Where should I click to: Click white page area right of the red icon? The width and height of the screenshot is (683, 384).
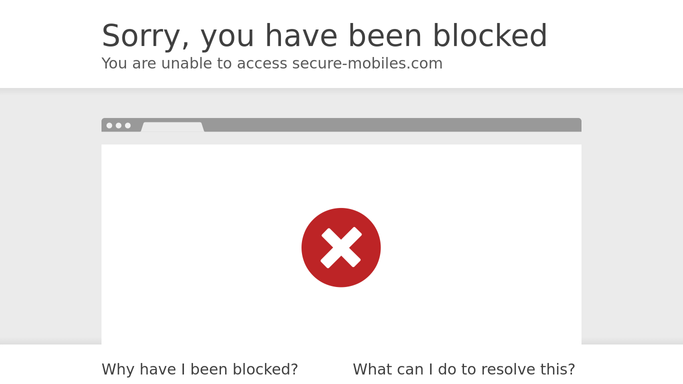click(481, 247)
